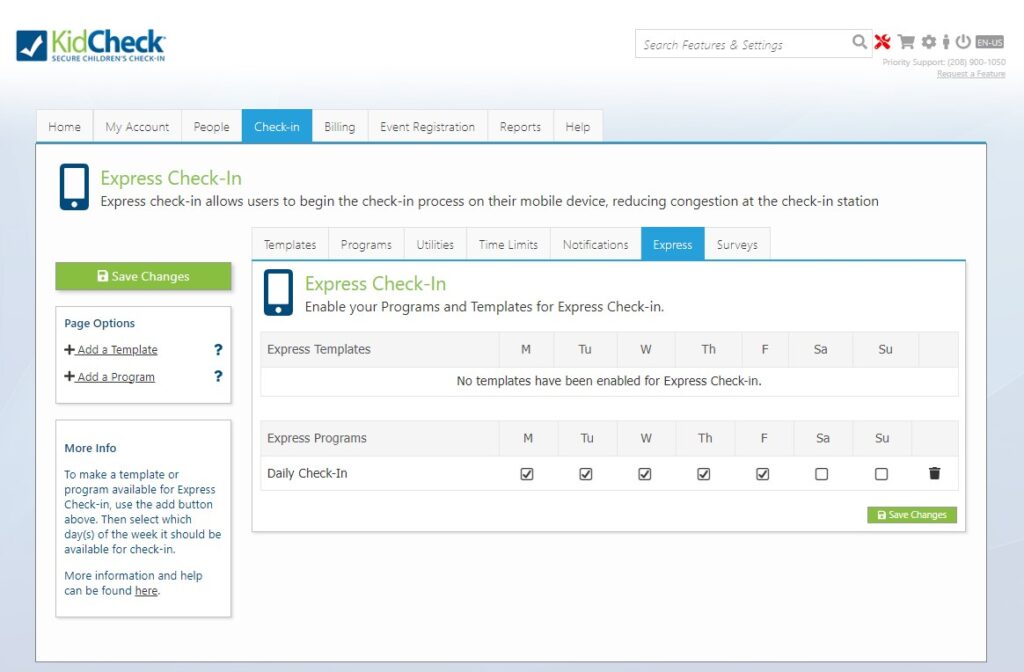Delete Daily Check-In using the trash icon
The height and width of the screenshot is (672, 1024).
pos(934,473)
